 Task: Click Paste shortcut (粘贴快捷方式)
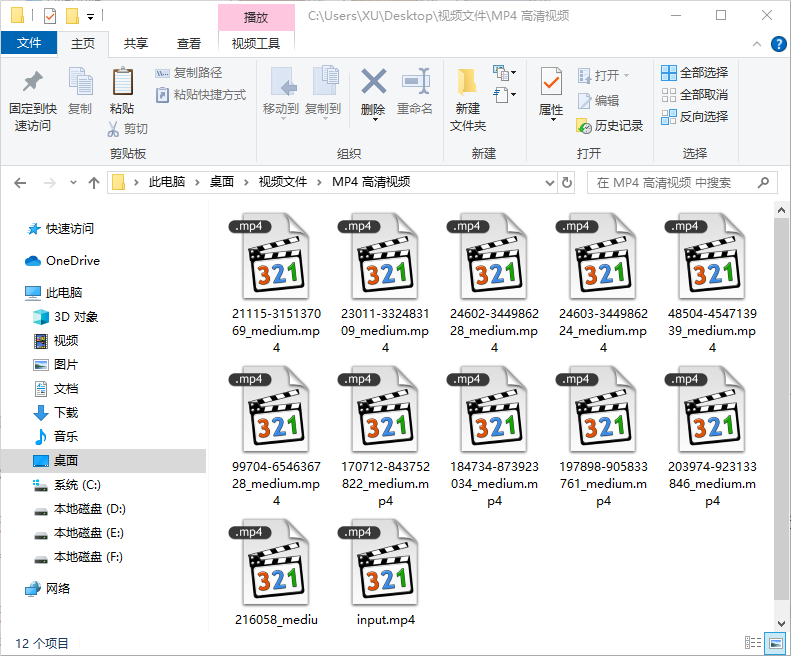click(201, 95)
